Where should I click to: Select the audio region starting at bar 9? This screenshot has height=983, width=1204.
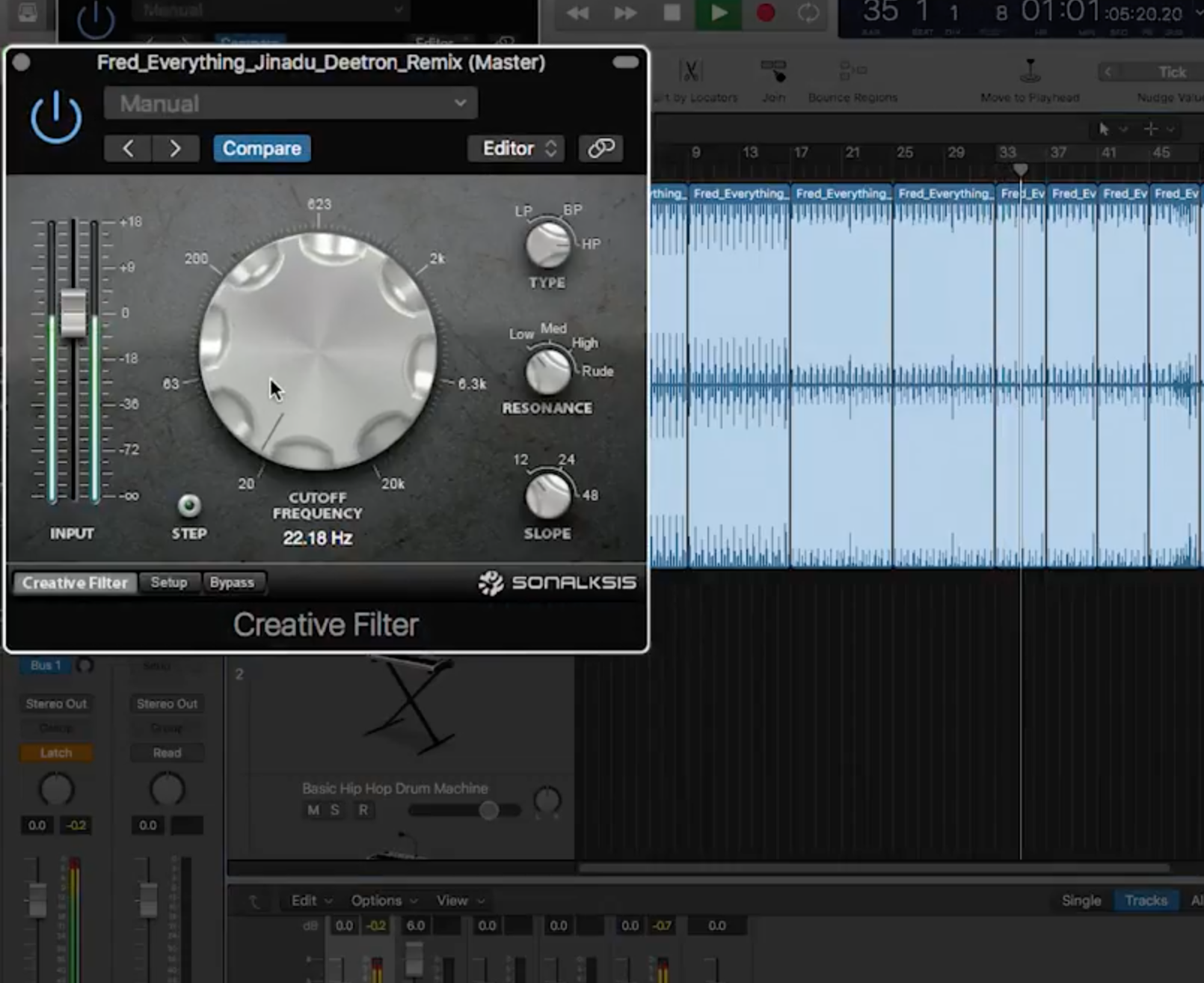739,374
